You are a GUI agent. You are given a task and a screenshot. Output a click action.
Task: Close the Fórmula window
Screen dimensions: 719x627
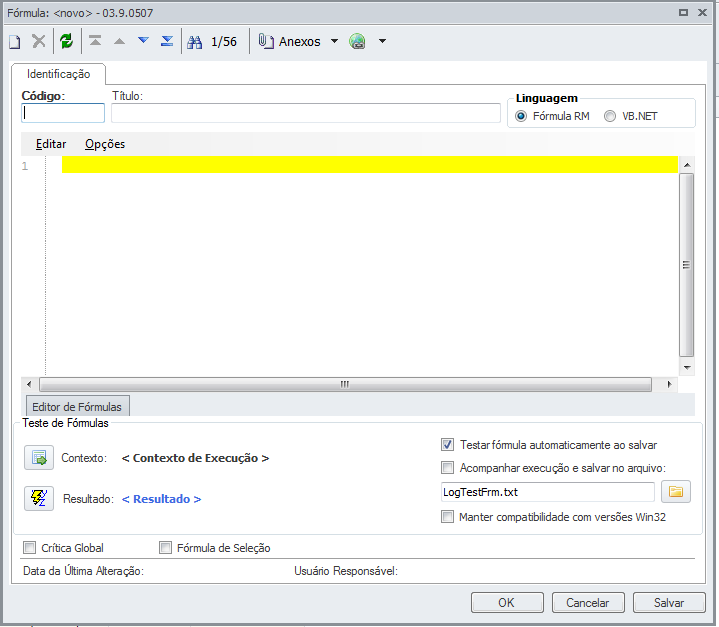tap(702, 13)
